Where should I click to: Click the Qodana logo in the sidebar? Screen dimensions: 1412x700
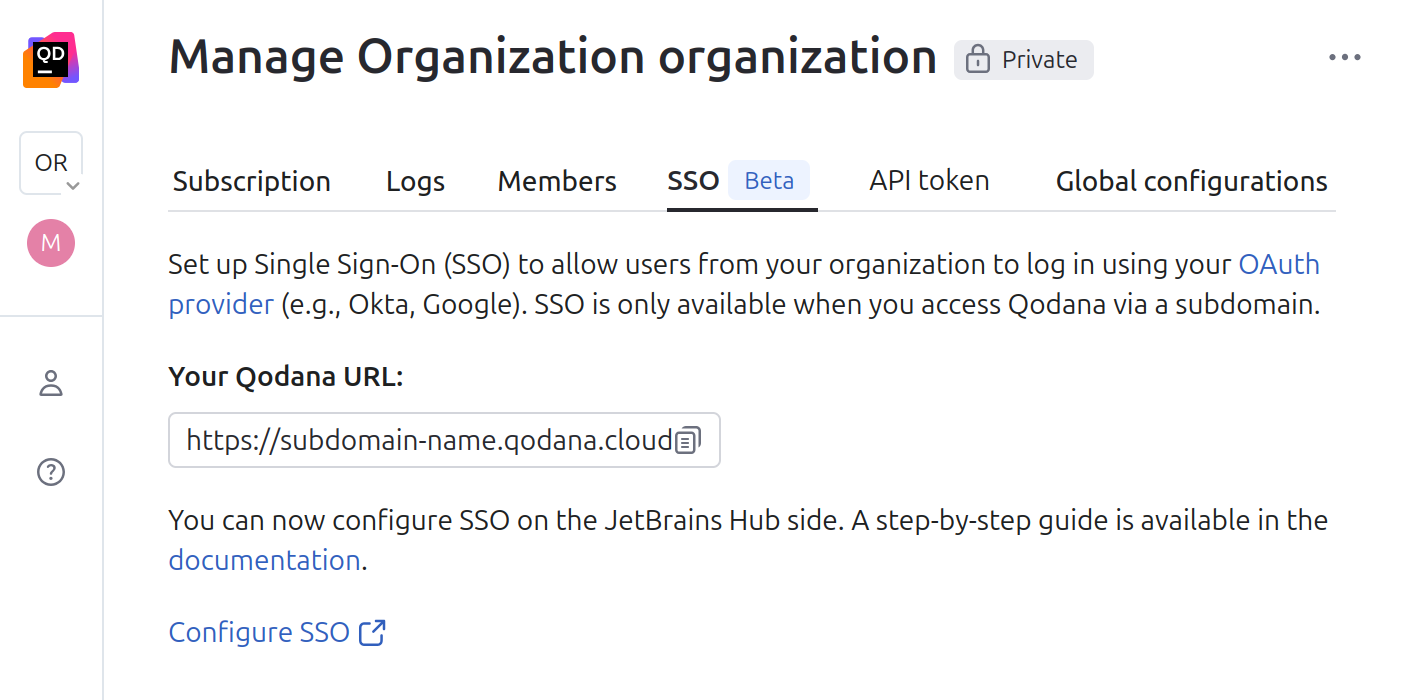pos(51,59)
